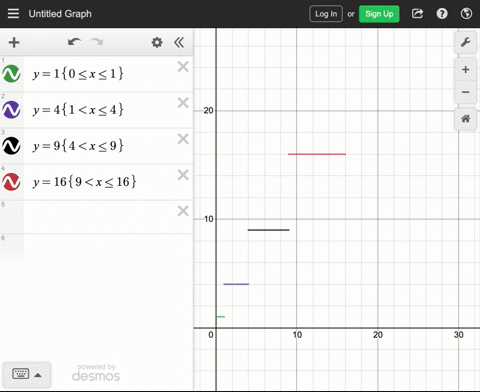Add a new expression item with plus
Viewport: 480px width, 392px height.
point(14,42)
